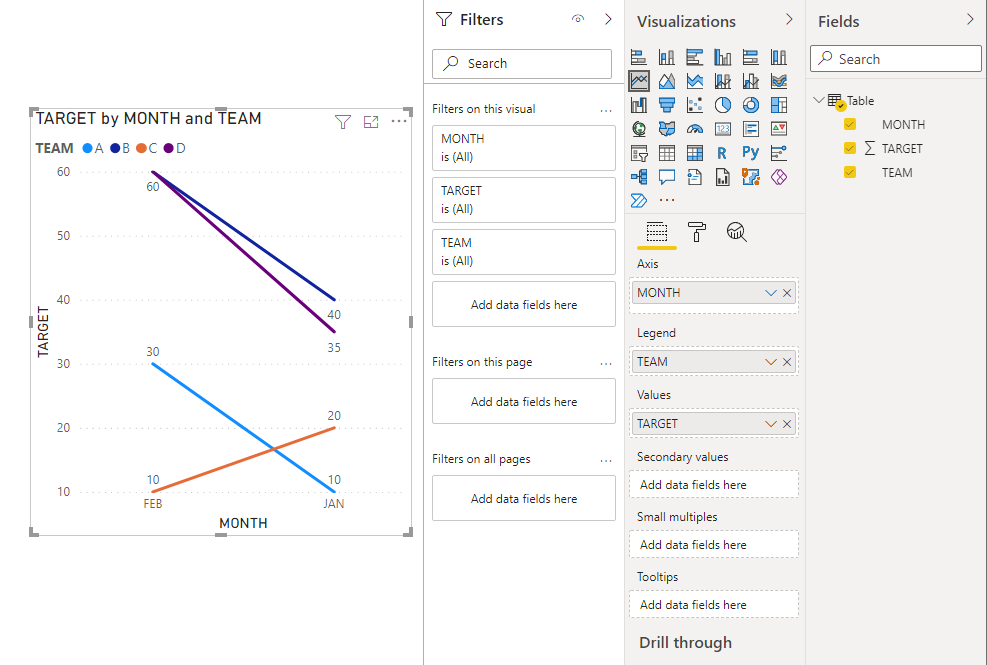Select the globe map visualization
This screenshot has height=665, width=987.
pos(639,128)
